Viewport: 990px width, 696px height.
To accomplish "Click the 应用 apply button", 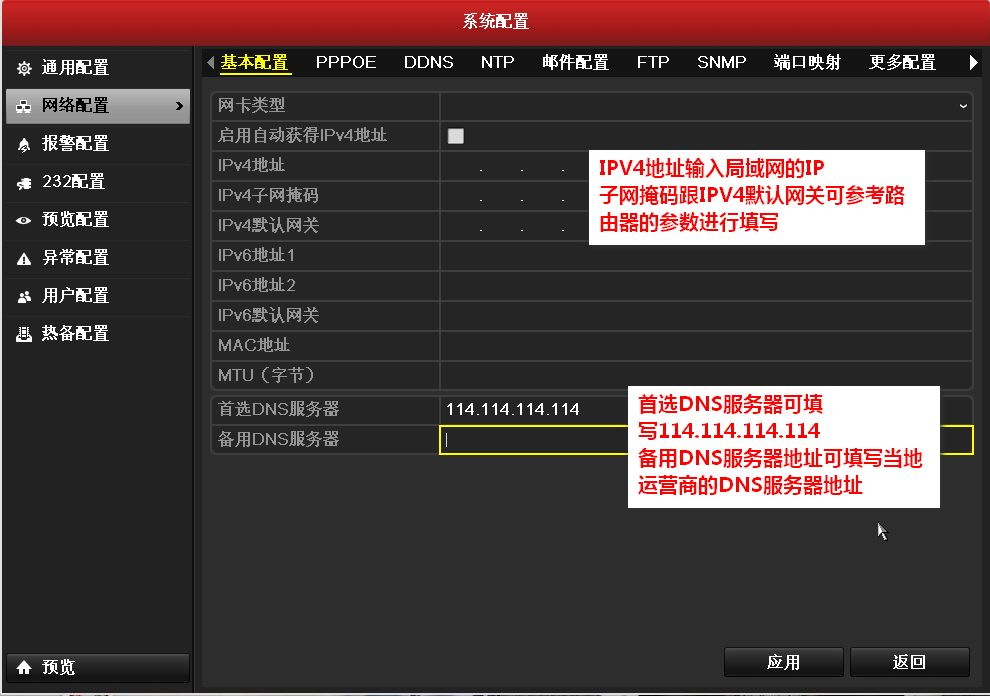I will point(783,661).
